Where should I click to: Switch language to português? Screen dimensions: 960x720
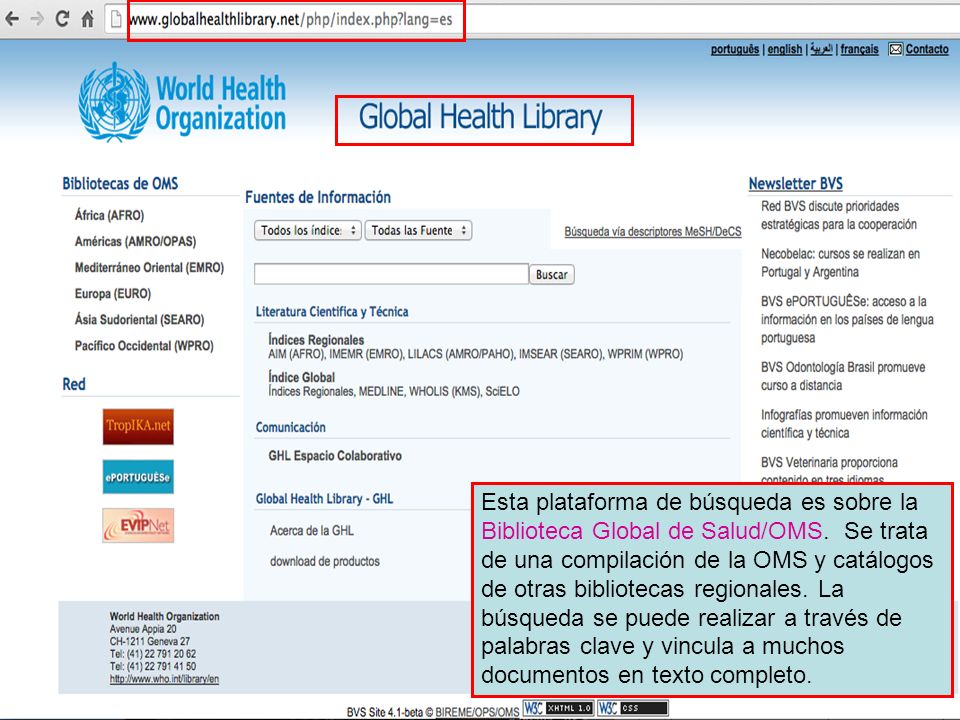(x=735, y=49)
